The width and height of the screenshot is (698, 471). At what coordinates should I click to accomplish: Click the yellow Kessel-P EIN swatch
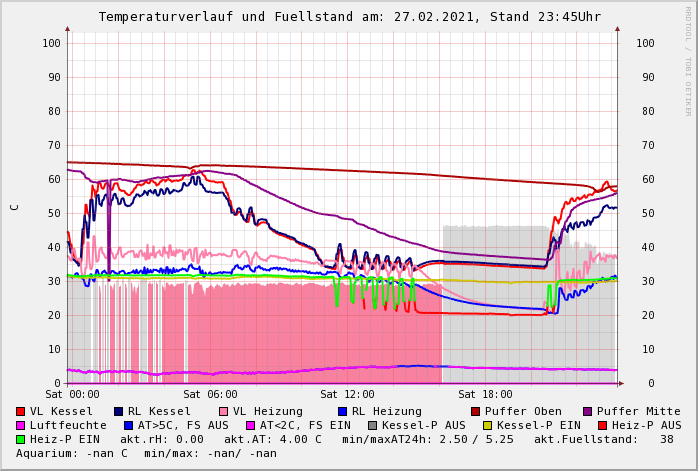pyautogui.click(x=489, y=425)
